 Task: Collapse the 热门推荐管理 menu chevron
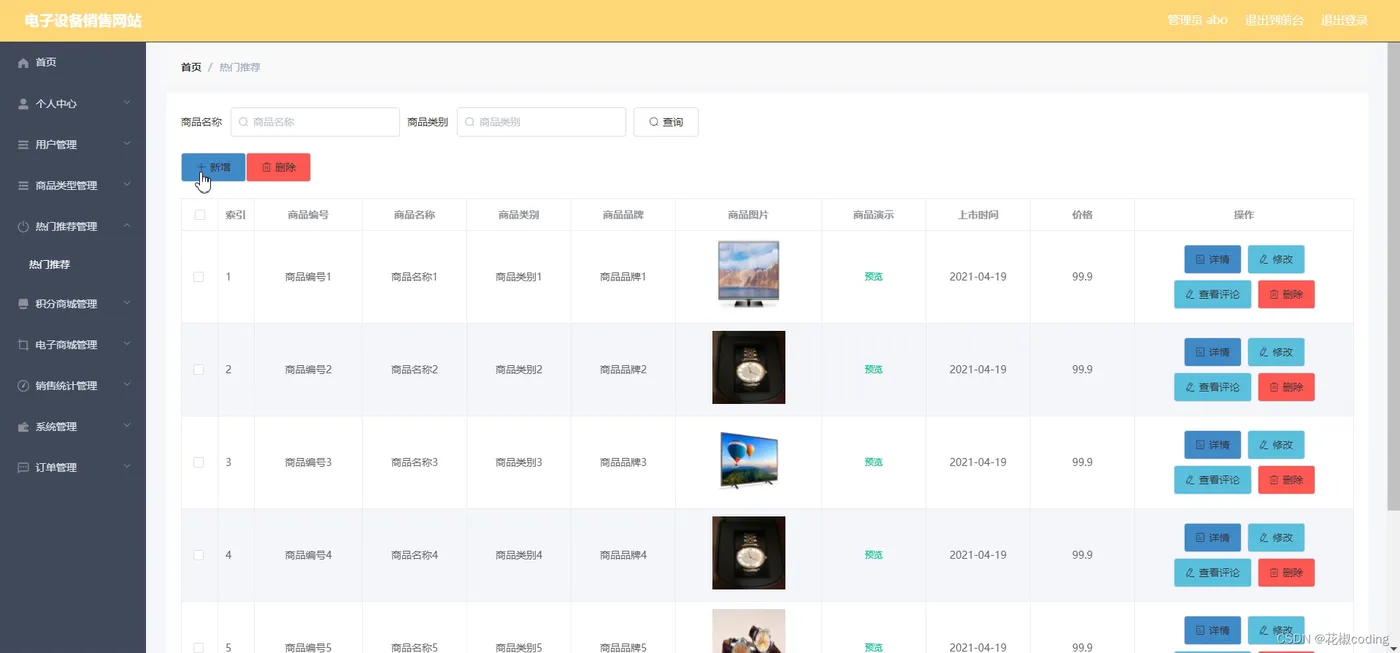(127, 226)
